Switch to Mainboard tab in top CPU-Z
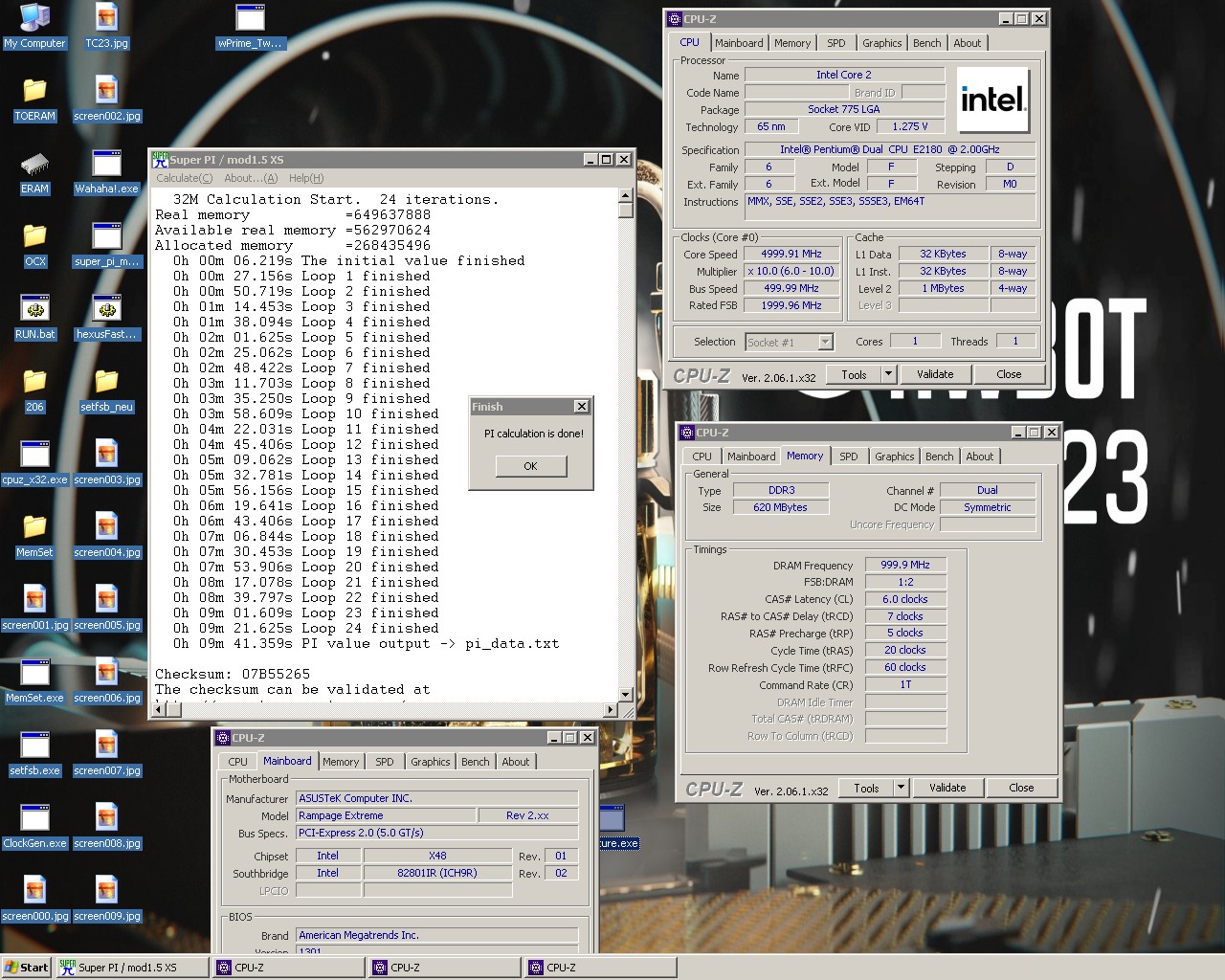The width and height of the screenshot is (1225, 980). [x=739, y=43]
